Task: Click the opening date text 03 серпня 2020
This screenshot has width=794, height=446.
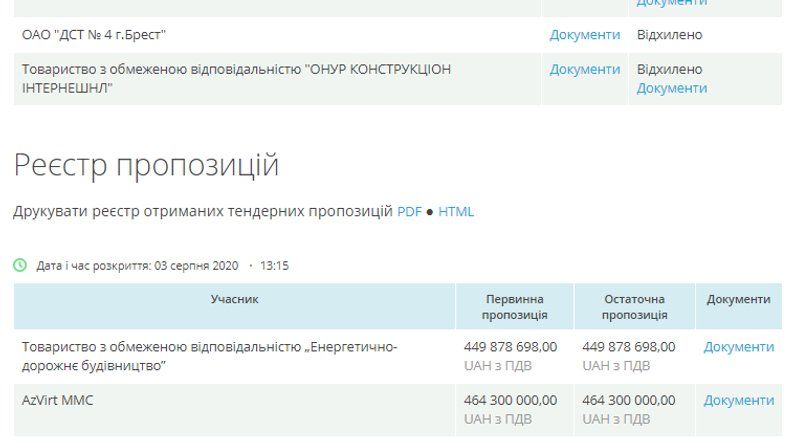Action: click(196, 266)
